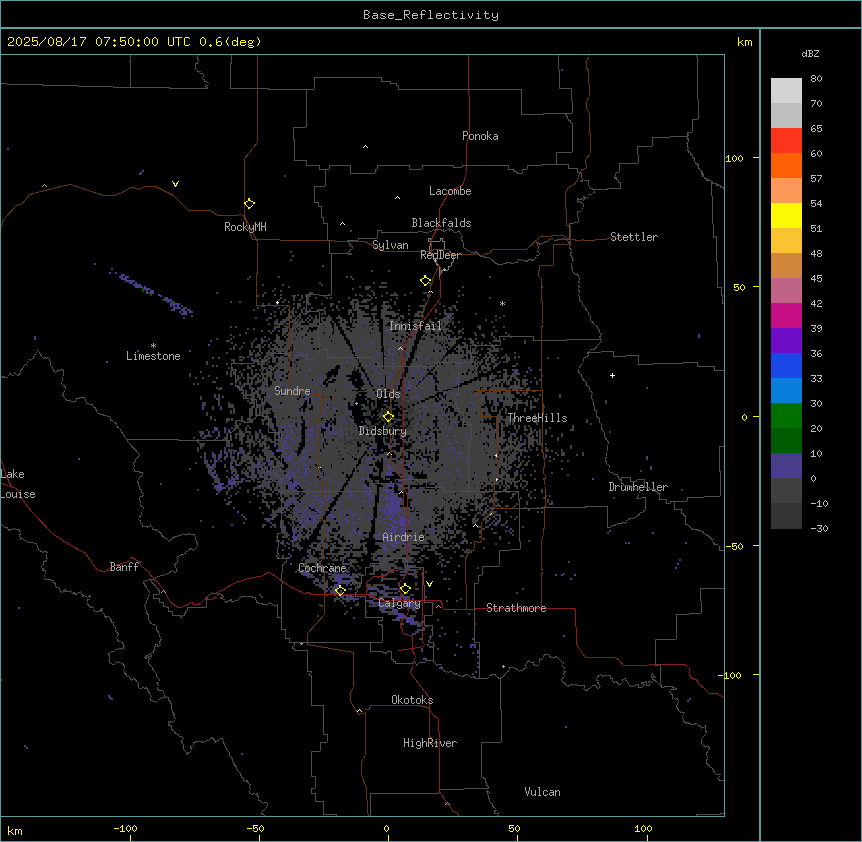Select the yellow diamond marker below Cochrane

(x=340, y=590)
